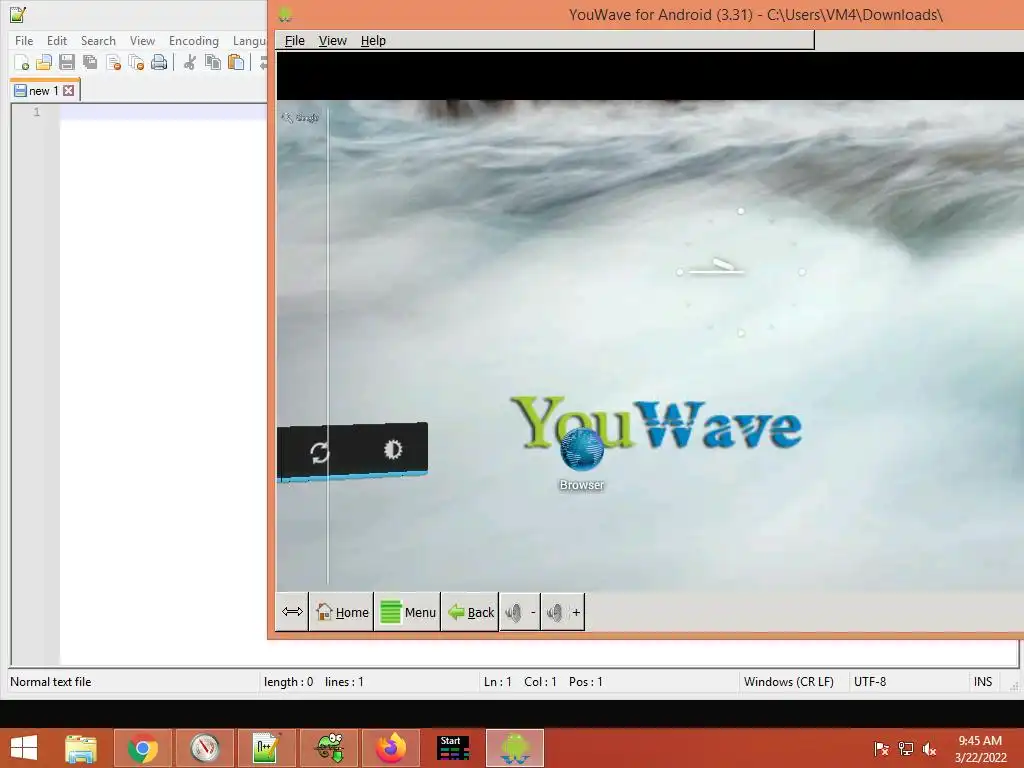This screenshot has height=768, width=1024.
Task: Lower volume with the speaker minus button
Action: tap(520, 612)
